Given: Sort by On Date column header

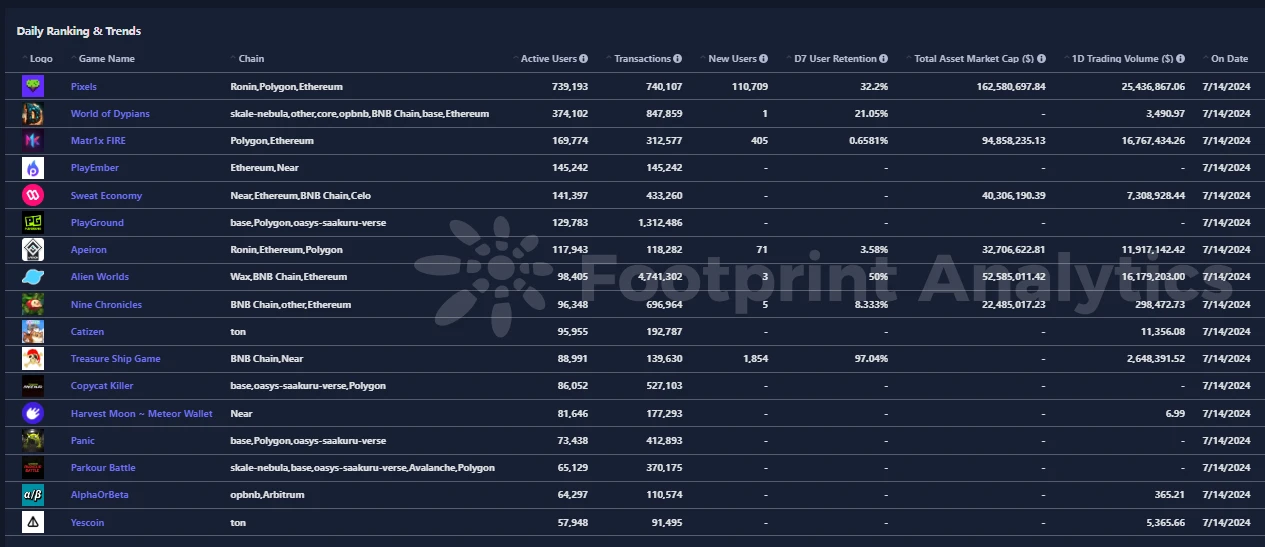Looking at the screenshot, I should point(1229,59).
